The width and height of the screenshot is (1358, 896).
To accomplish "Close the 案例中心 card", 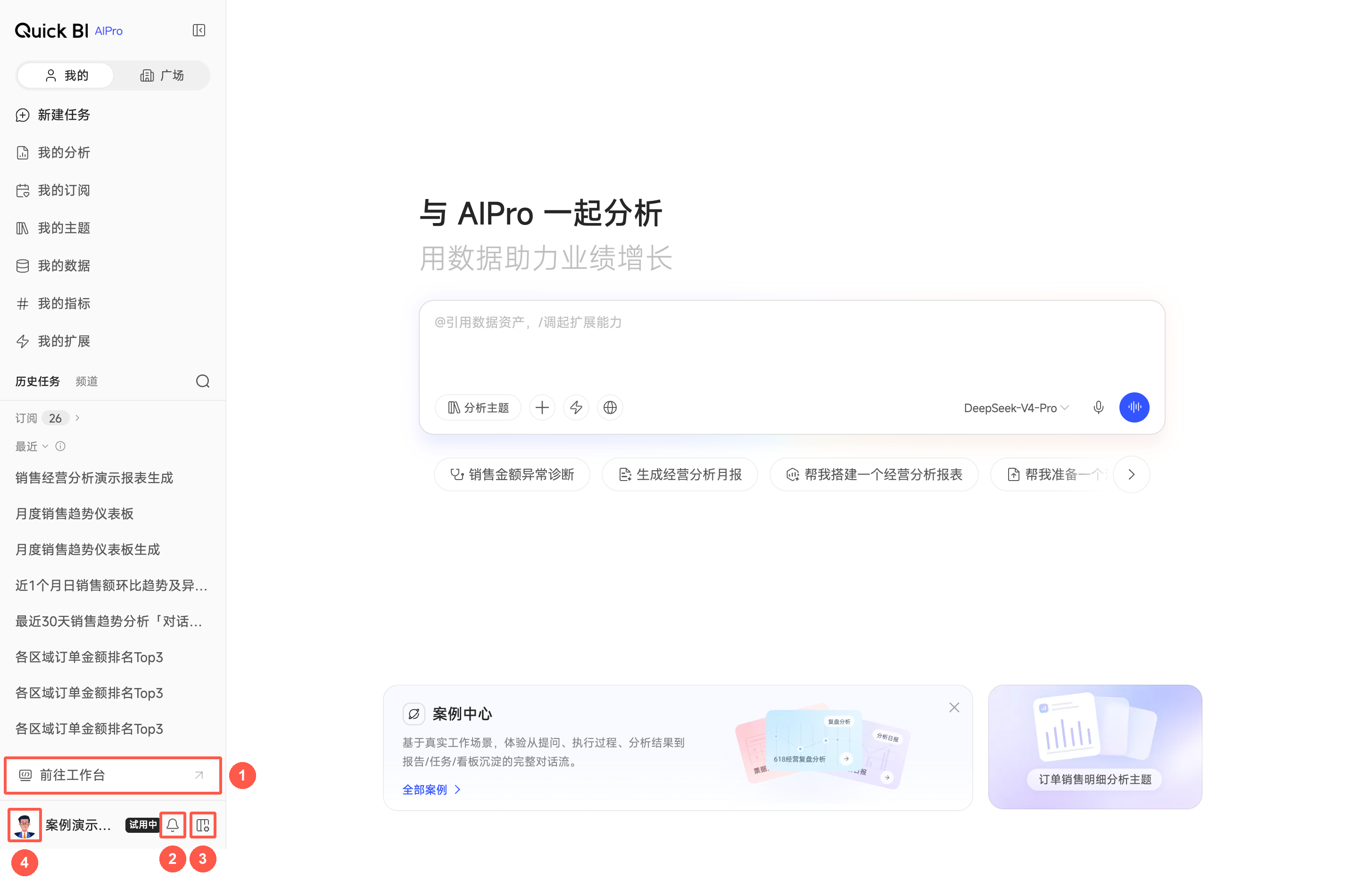I will tap(954, 707).
